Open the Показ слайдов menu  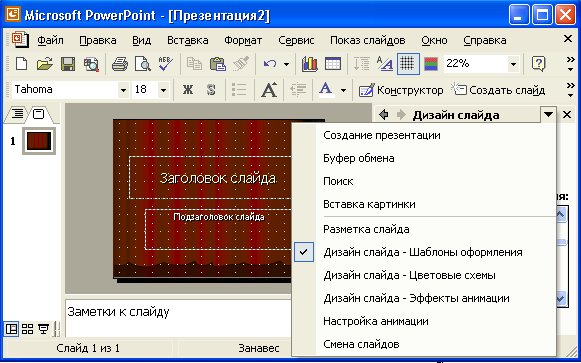368,40
